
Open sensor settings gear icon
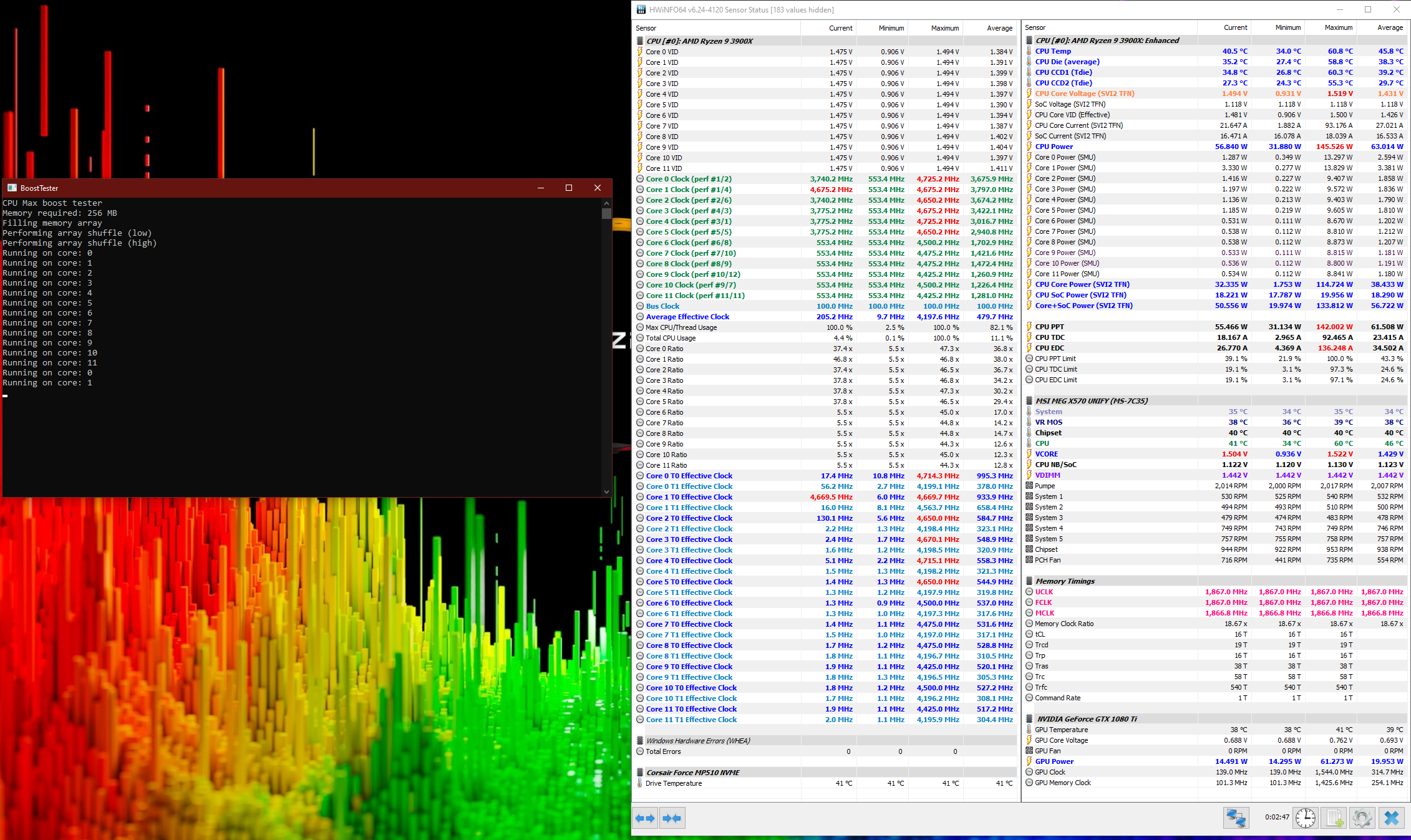(1362, 818)
